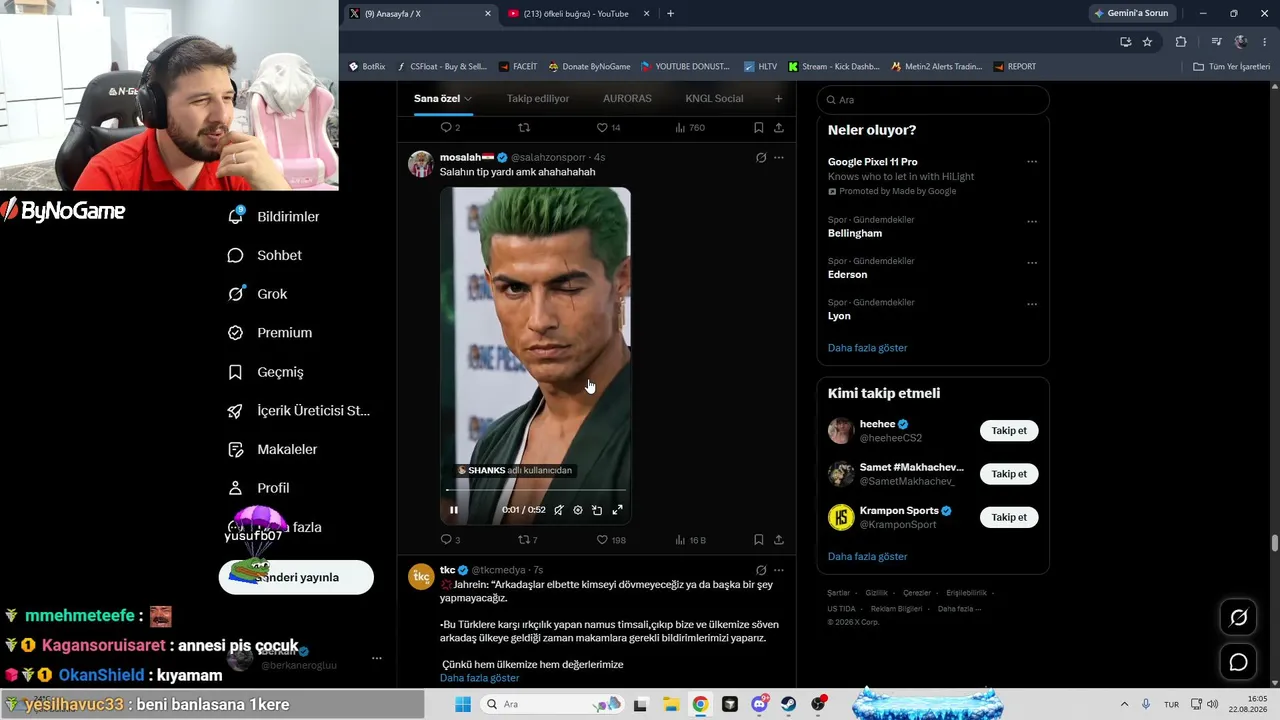Show more trends in Neler oluyor
Image resolution: width=1280 pixels, height=720 pixels.
867,348
